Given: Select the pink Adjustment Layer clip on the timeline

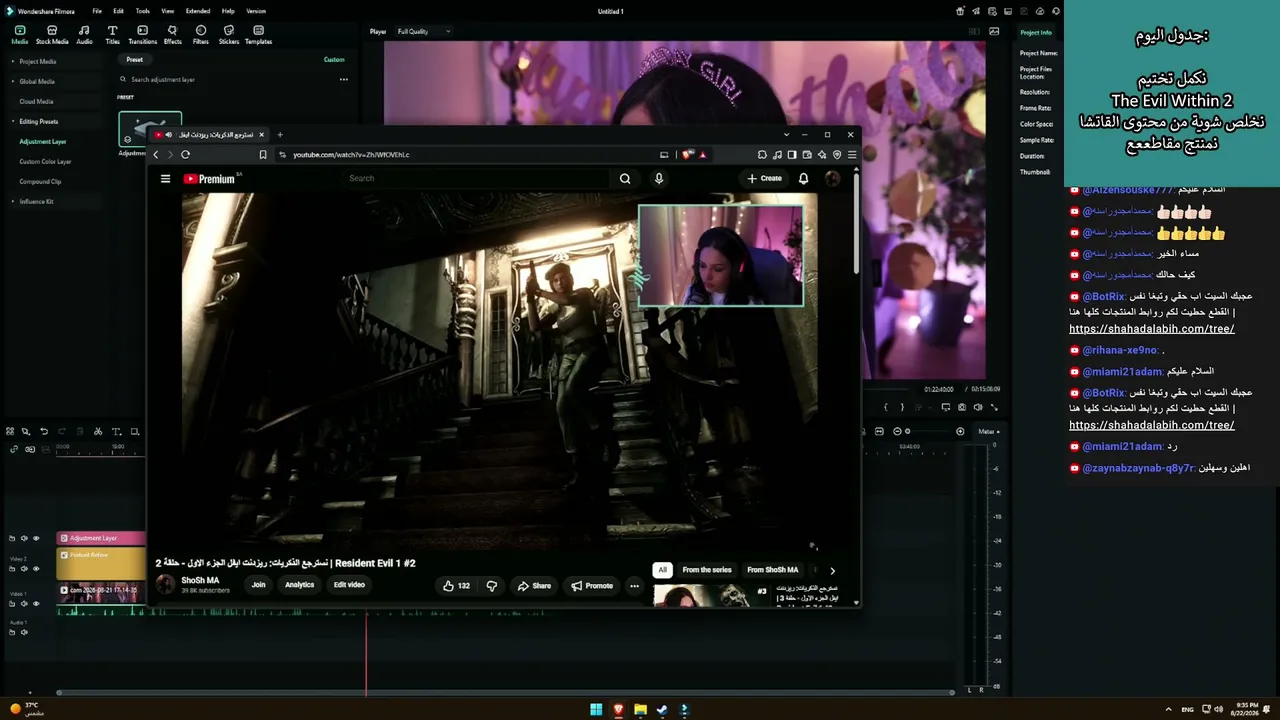Looking at the screenshot, I should [101, 538].
